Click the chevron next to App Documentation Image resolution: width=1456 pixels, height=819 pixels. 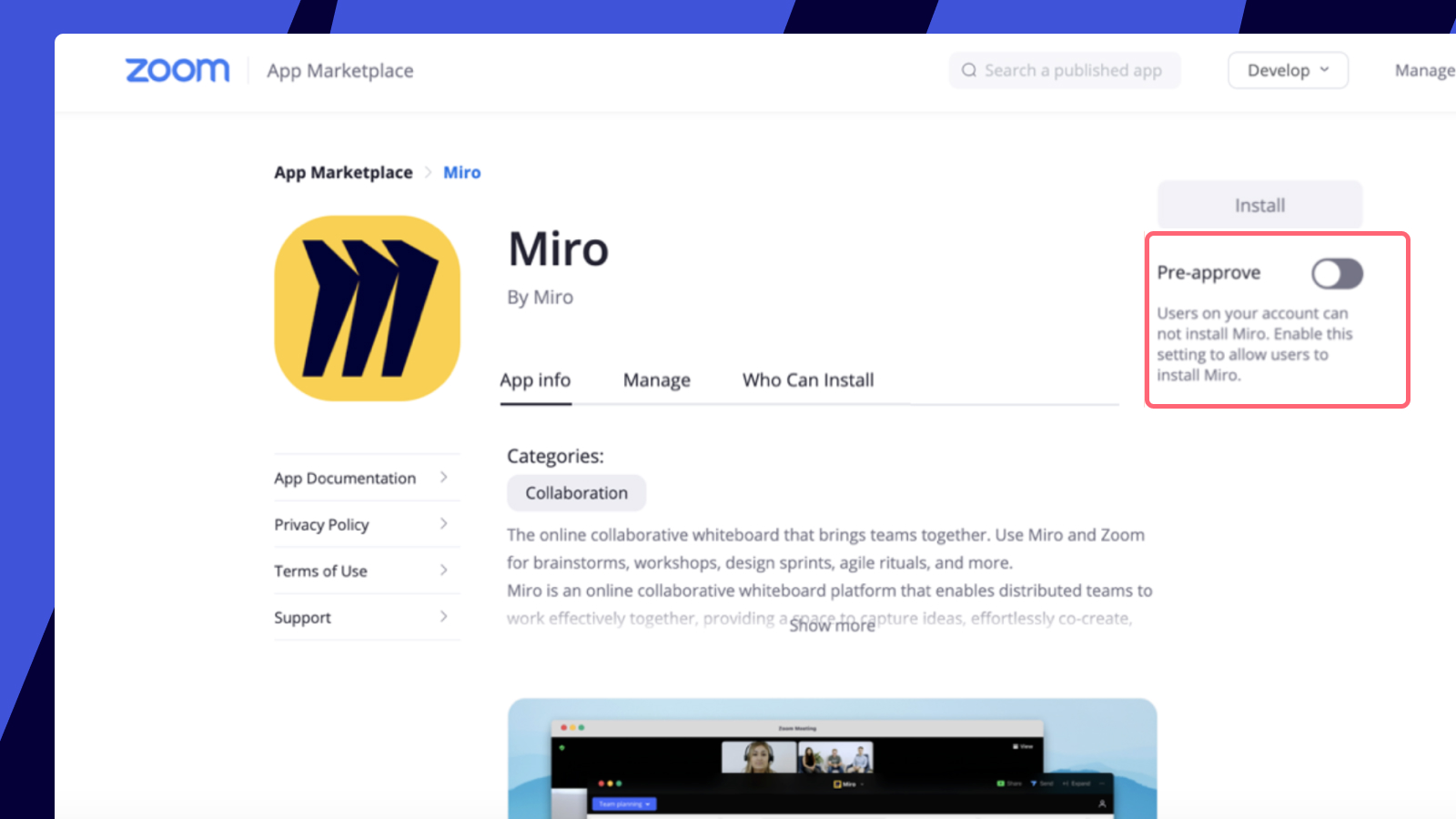(443, 478)
